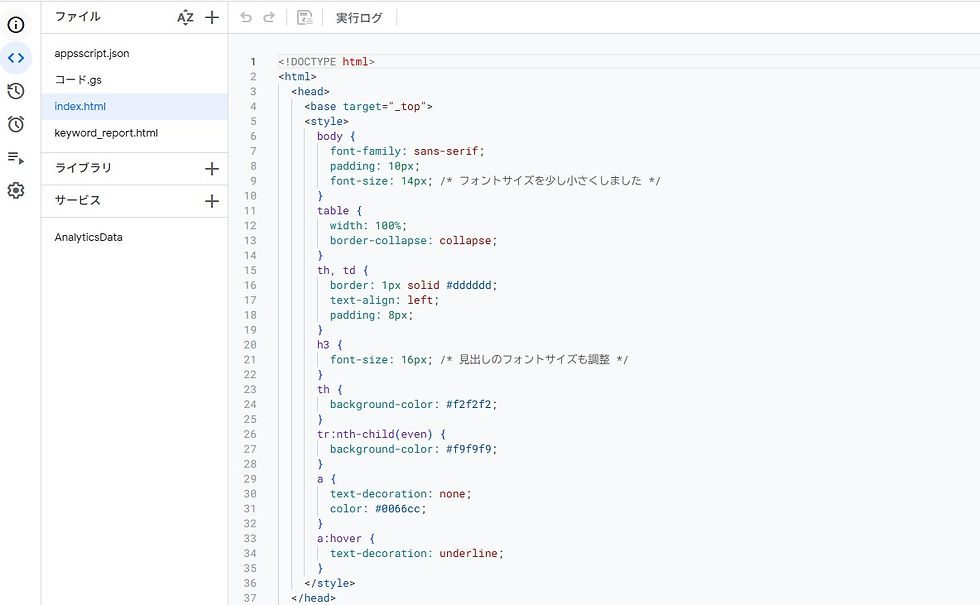Viewport: 980px width, 605px height.
Task: Click line number 1 in gutter
Action: pyautogui.click(x=252, y=62)
